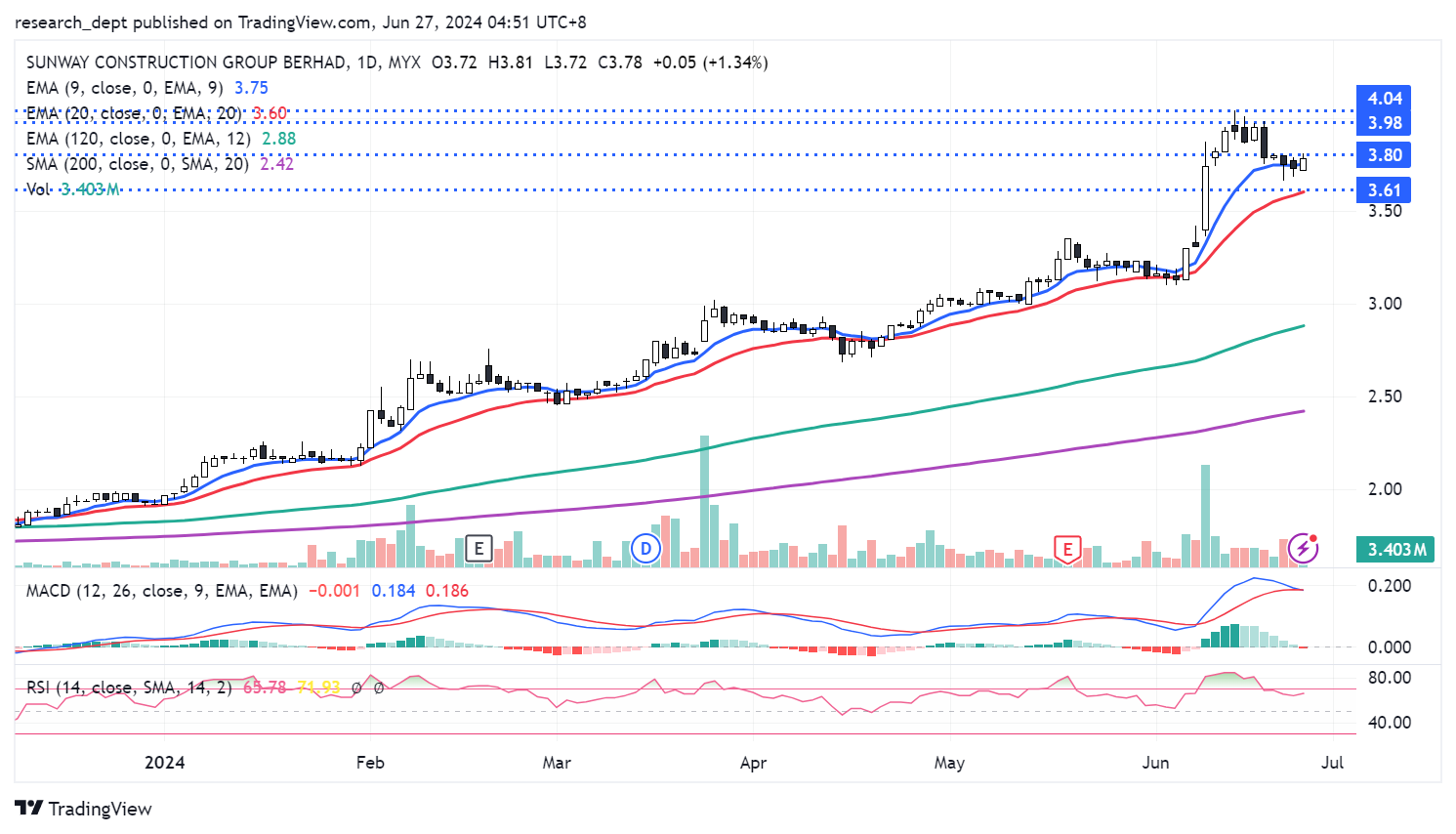Image resolution: width=1456 pixels, height=834 pixels.
Task: Click the red earnings E marker
Action: [x=1067, y=549]
